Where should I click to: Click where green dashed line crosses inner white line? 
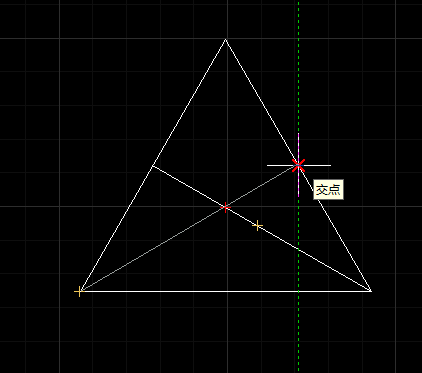pyautogui.click(x=299, y=250)
